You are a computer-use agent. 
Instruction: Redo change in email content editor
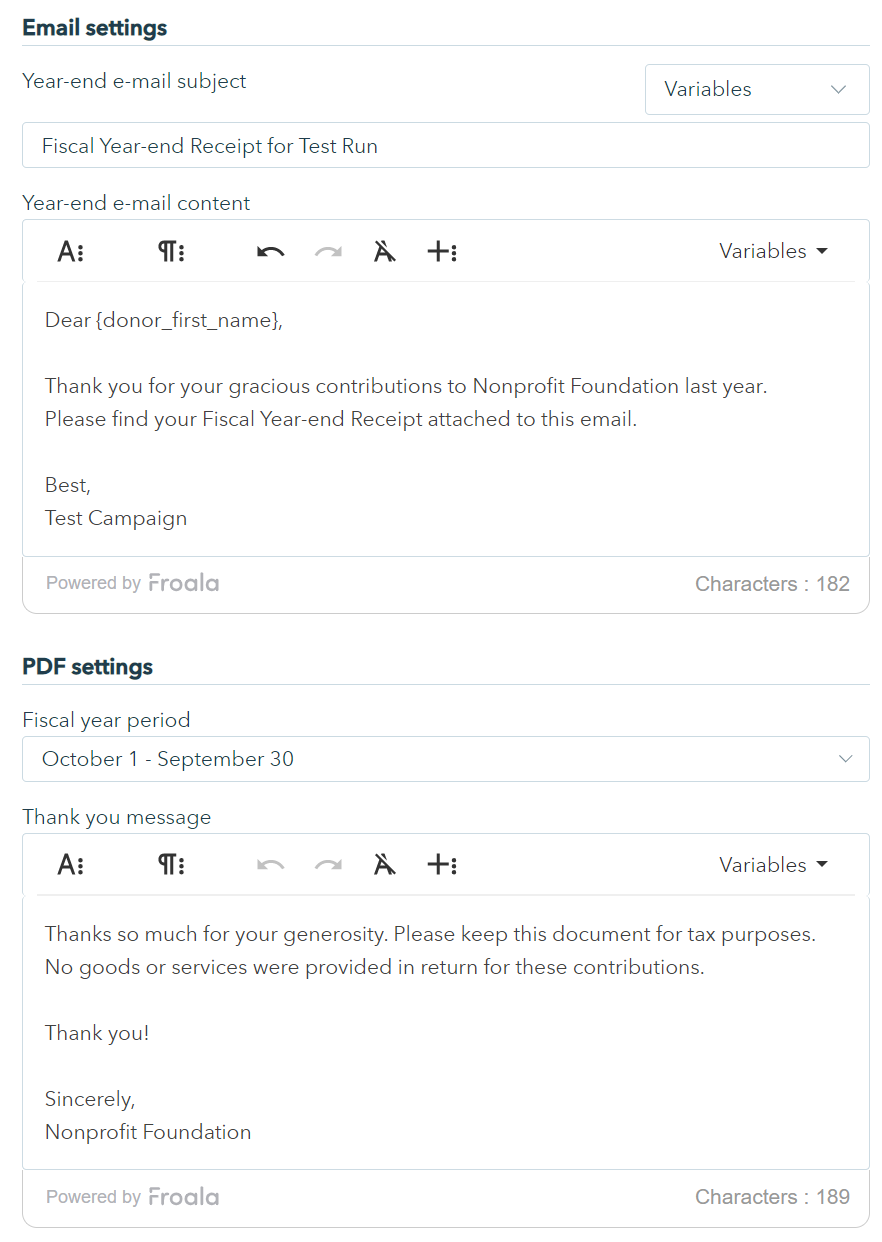click(328, 252)
